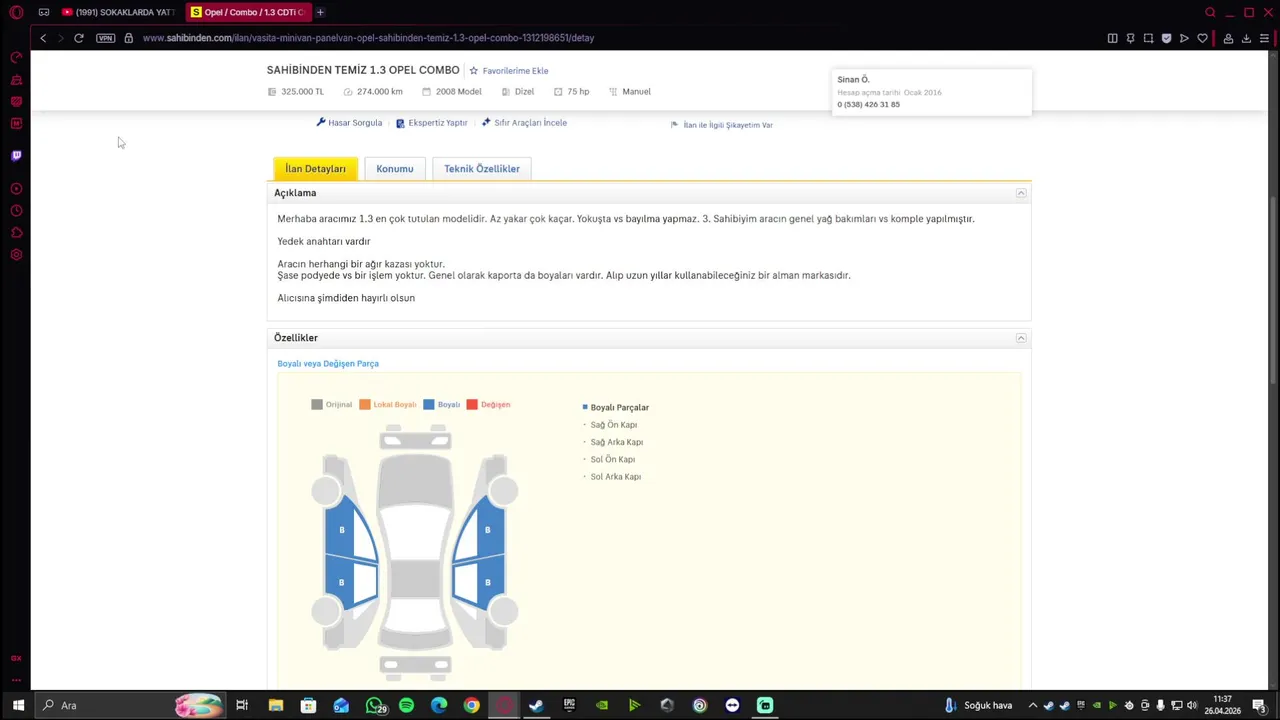Open İlan ile İlgili Şikayetim Var link
This screenshot has height=720, width=1280.
tap(722, 125)
